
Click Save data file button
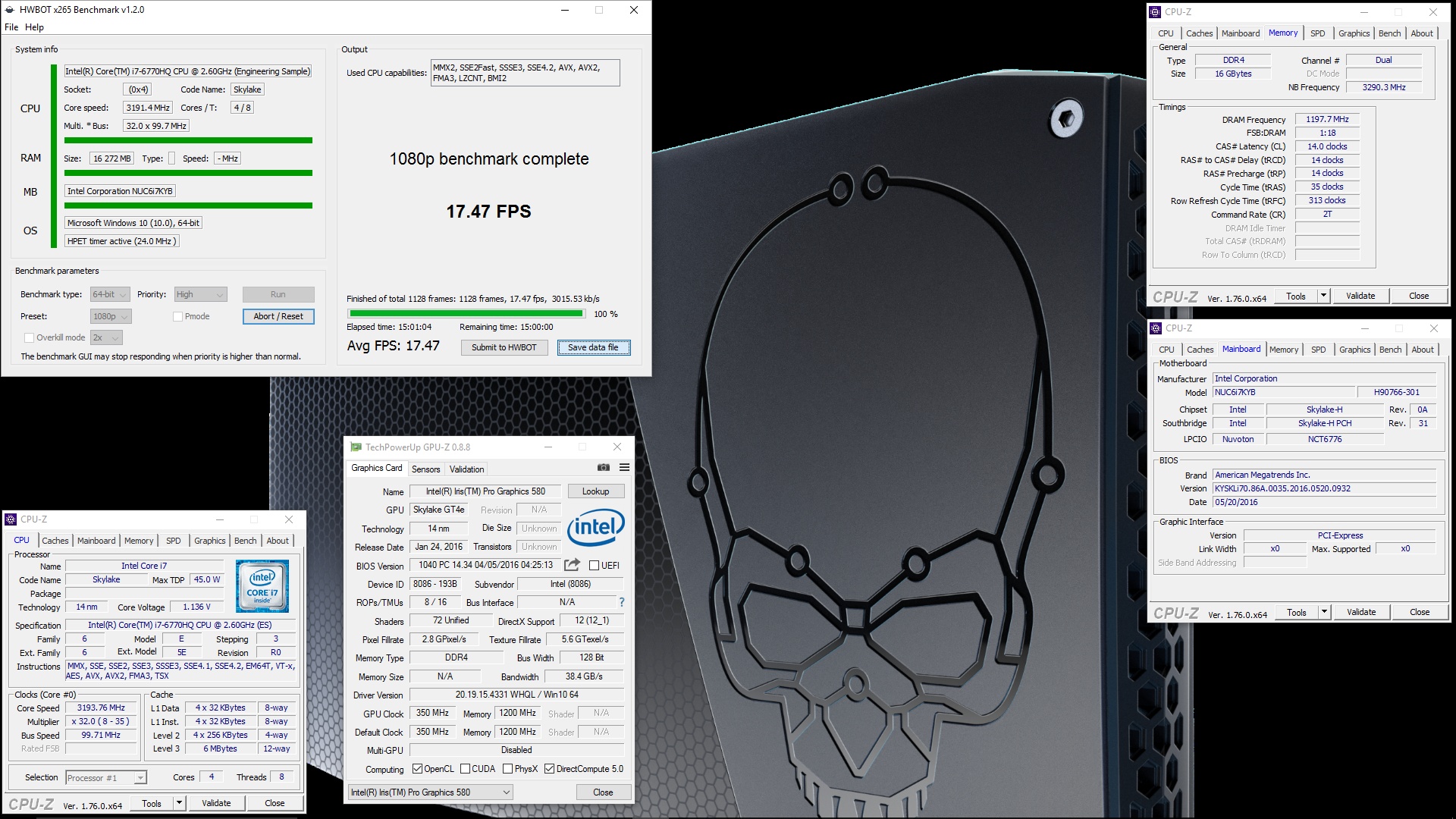tap(594, 347)
